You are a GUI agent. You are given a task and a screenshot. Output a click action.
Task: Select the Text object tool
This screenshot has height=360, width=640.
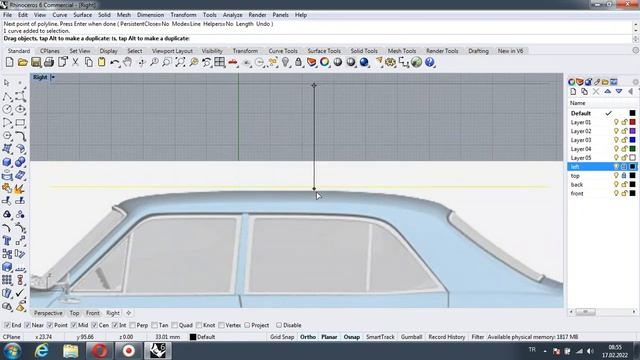tap(7, 240)
